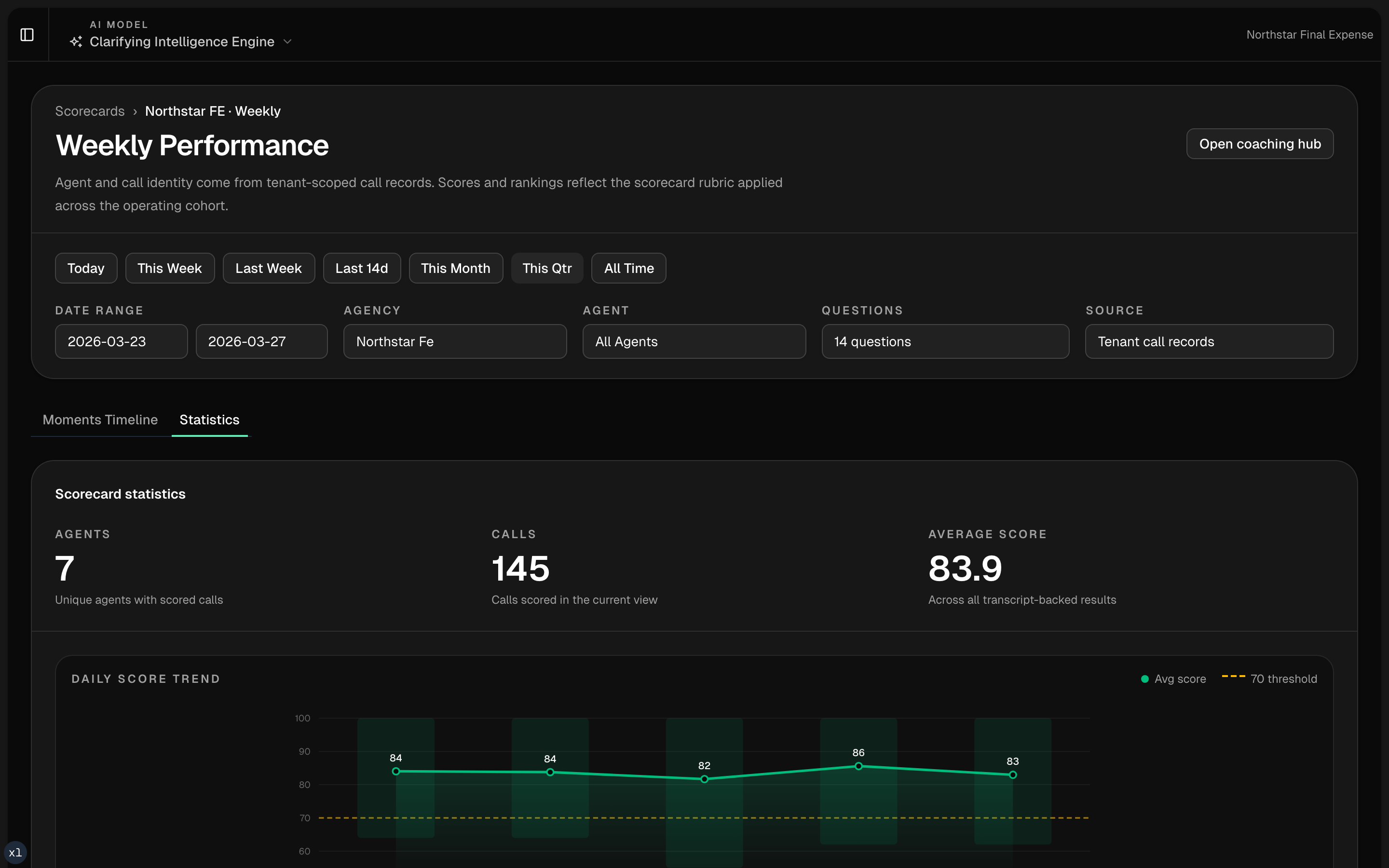Viewport: 1389px width, 868px height.
Task: Click the 86 data point on trend chart
Action: (858, 766)
